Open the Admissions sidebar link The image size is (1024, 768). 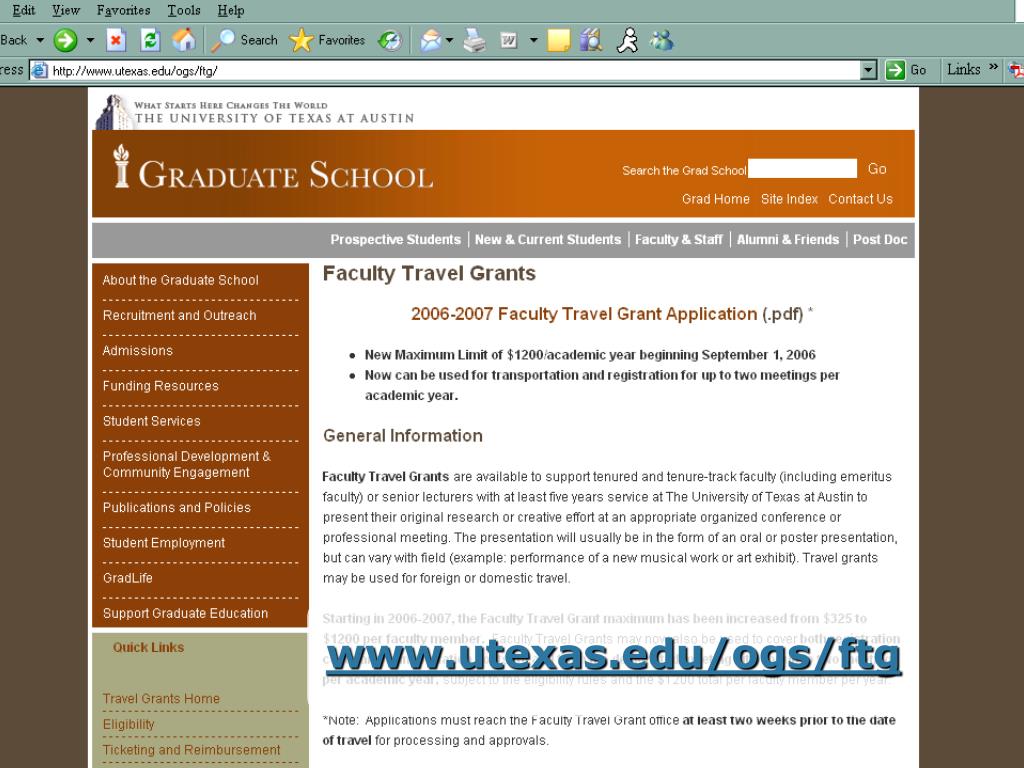137,351
